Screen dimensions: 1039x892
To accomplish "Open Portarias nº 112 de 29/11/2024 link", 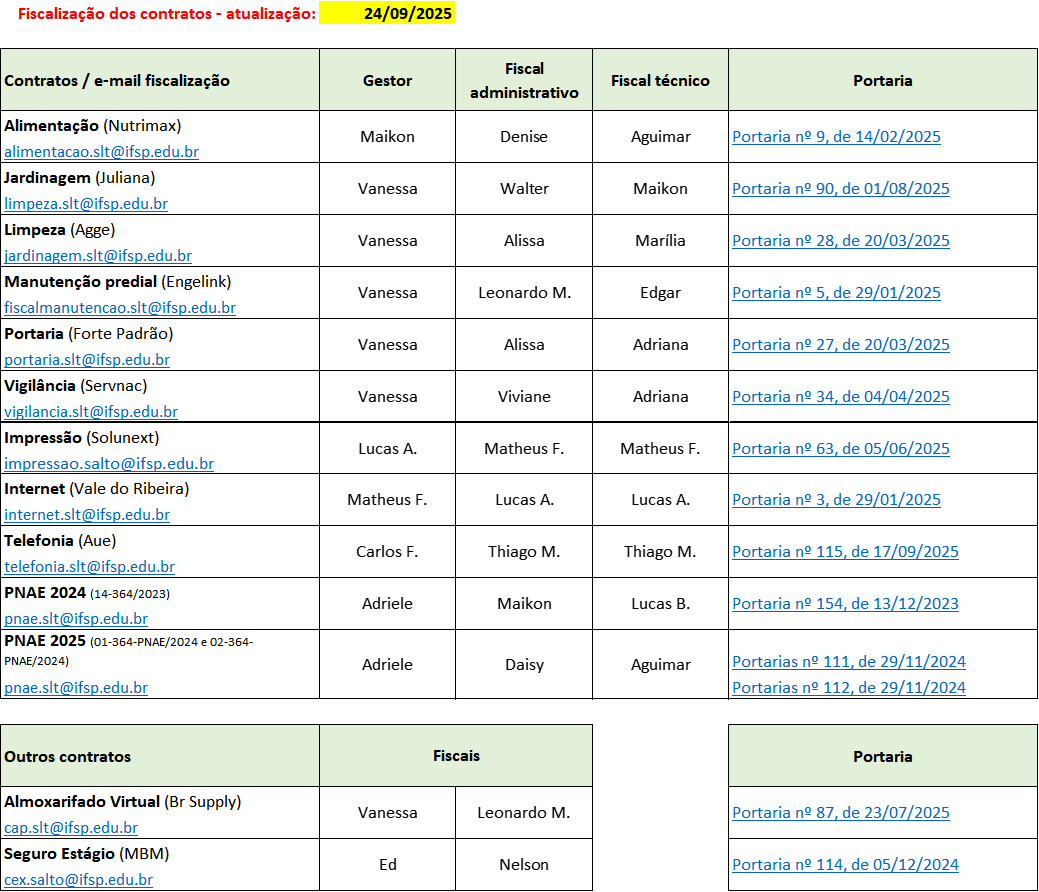I will tap(849, 687).
